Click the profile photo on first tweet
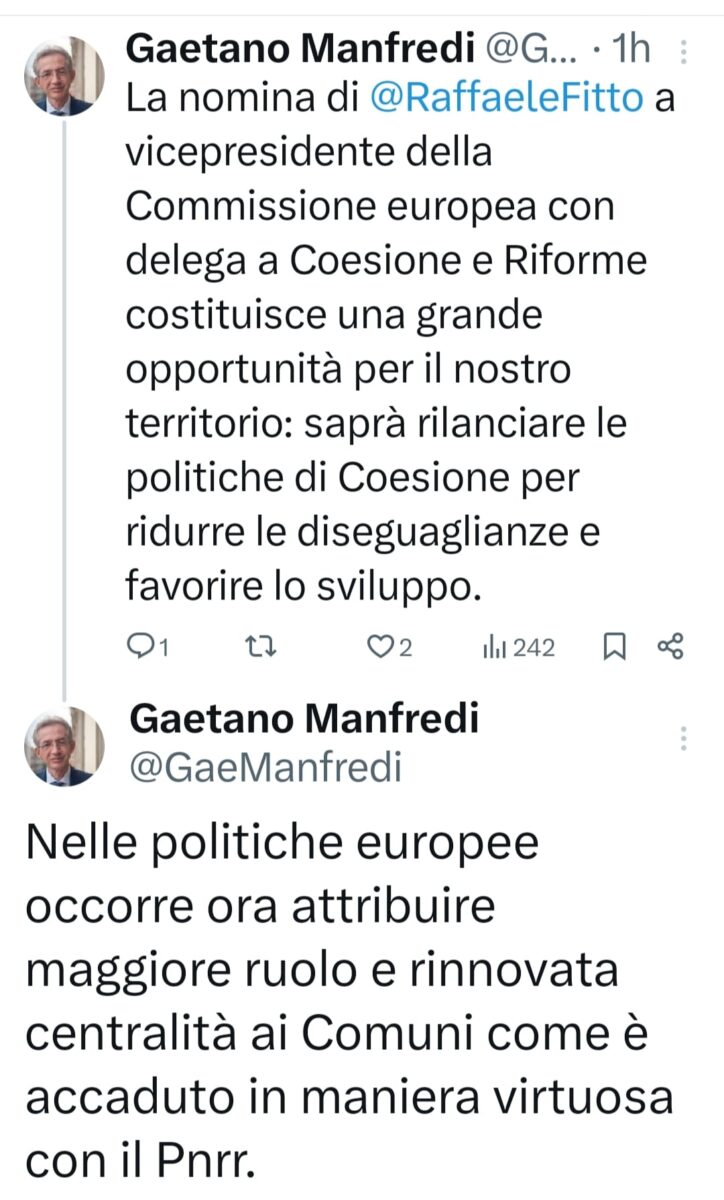This screenshot has height=1200, width=724. click(64, 76)
